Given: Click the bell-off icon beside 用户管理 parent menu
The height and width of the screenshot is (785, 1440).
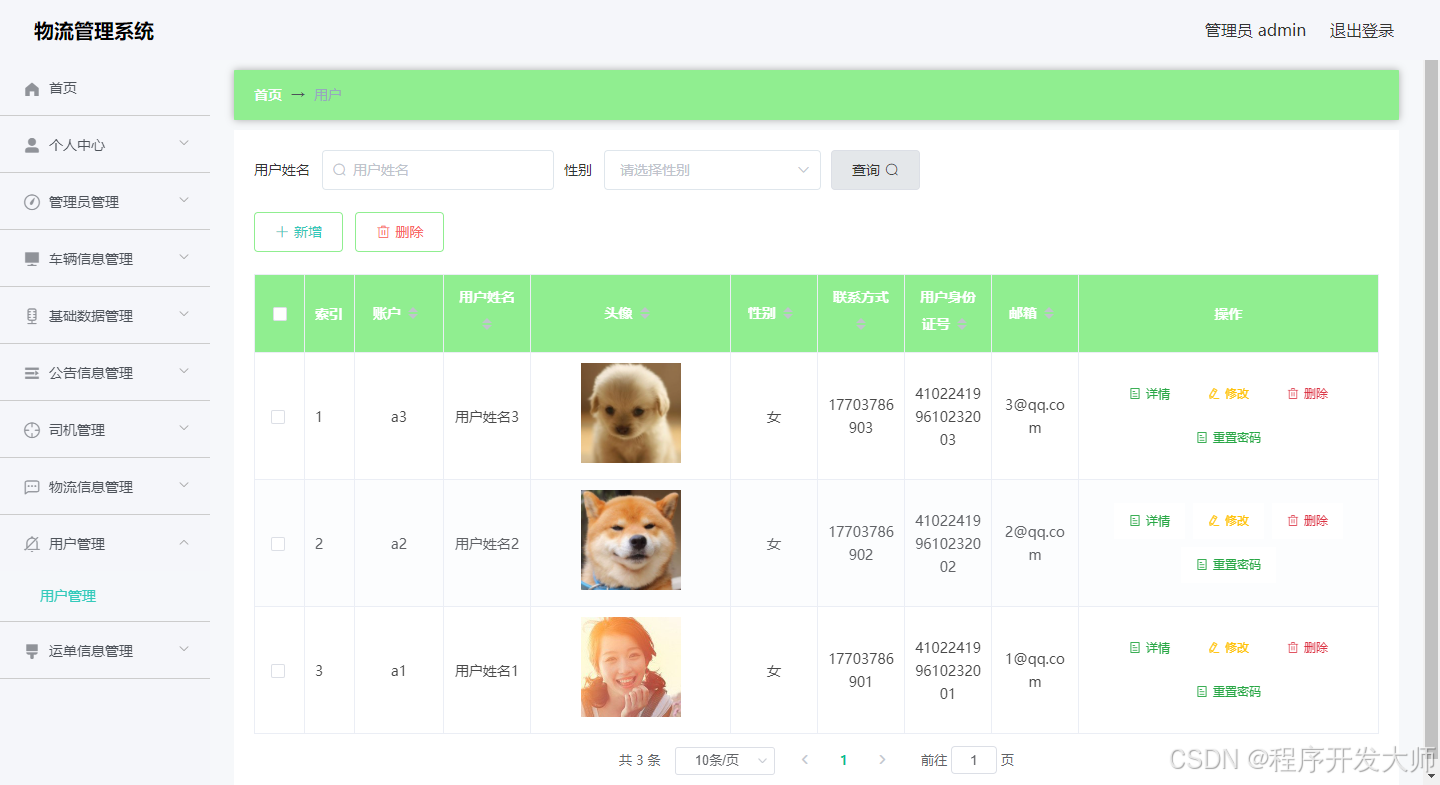Looking at the screenshot, I should pyautogui.click(x=32, y=544).
